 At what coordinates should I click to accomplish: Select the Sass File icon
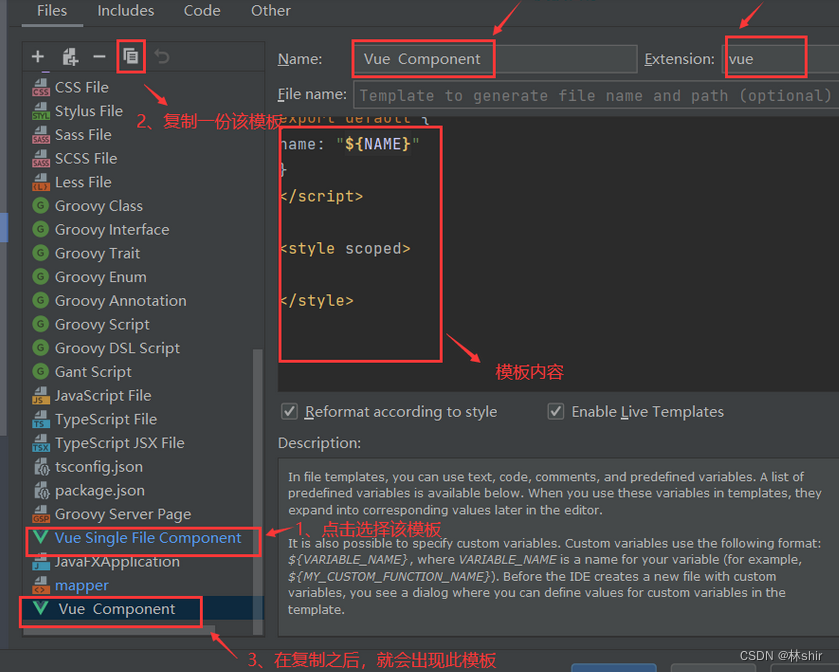pyautogui.click(x=41, y=135)
